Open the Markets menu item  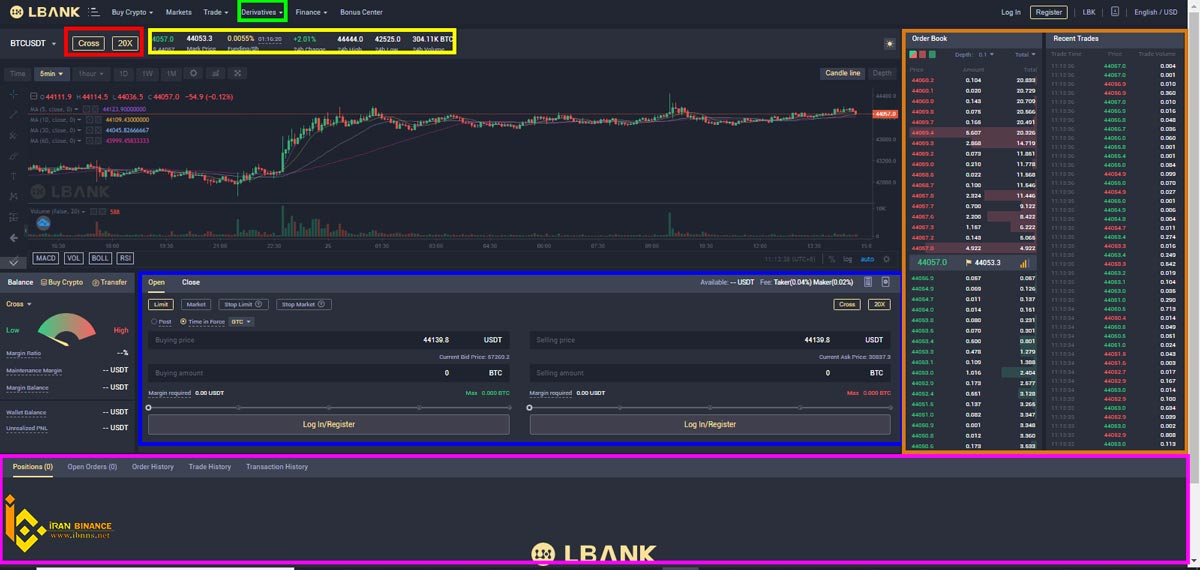pos(179,12)
